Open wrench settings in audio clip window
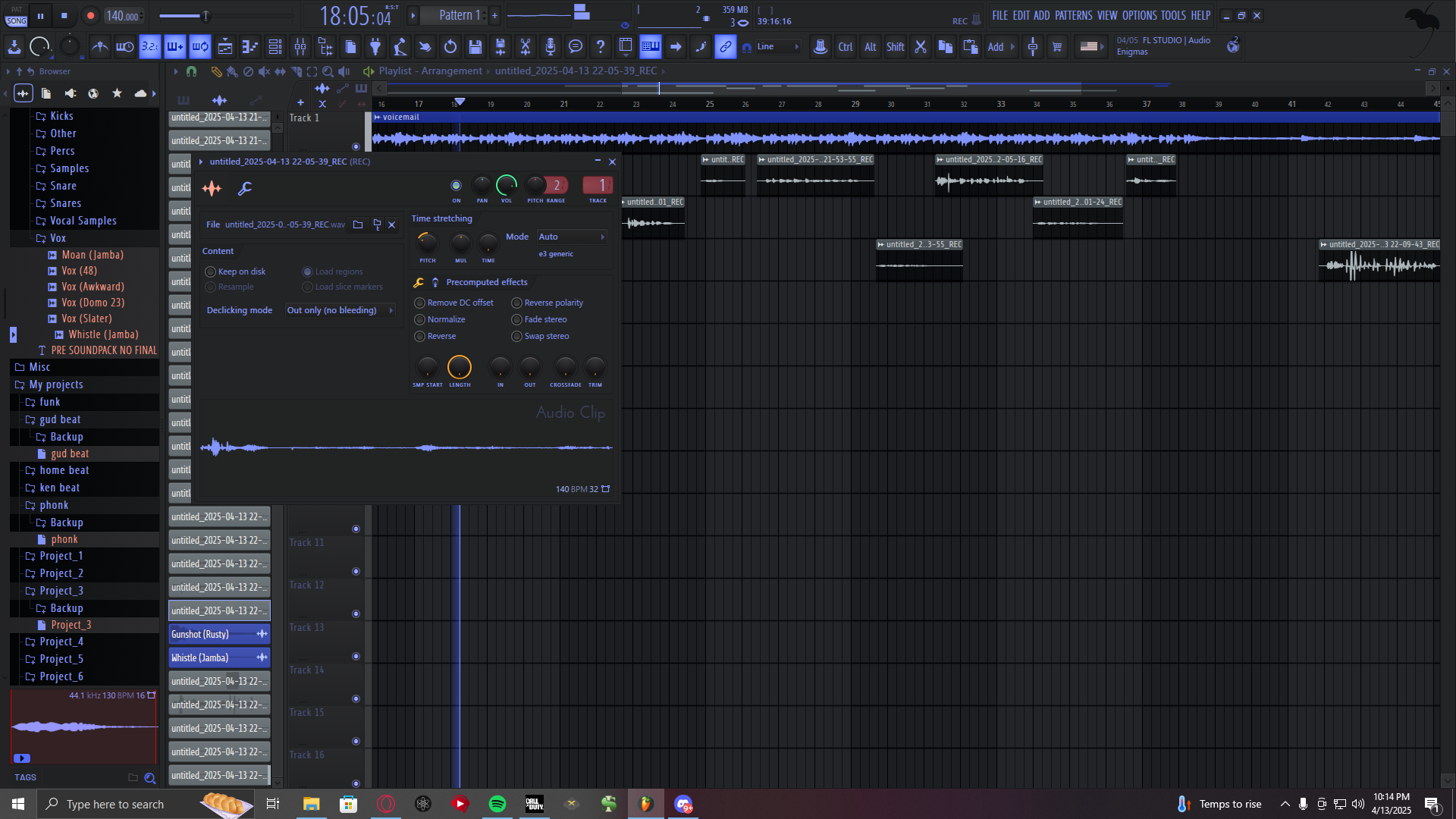The image size is (1456, 819). (x=244, y=189)
